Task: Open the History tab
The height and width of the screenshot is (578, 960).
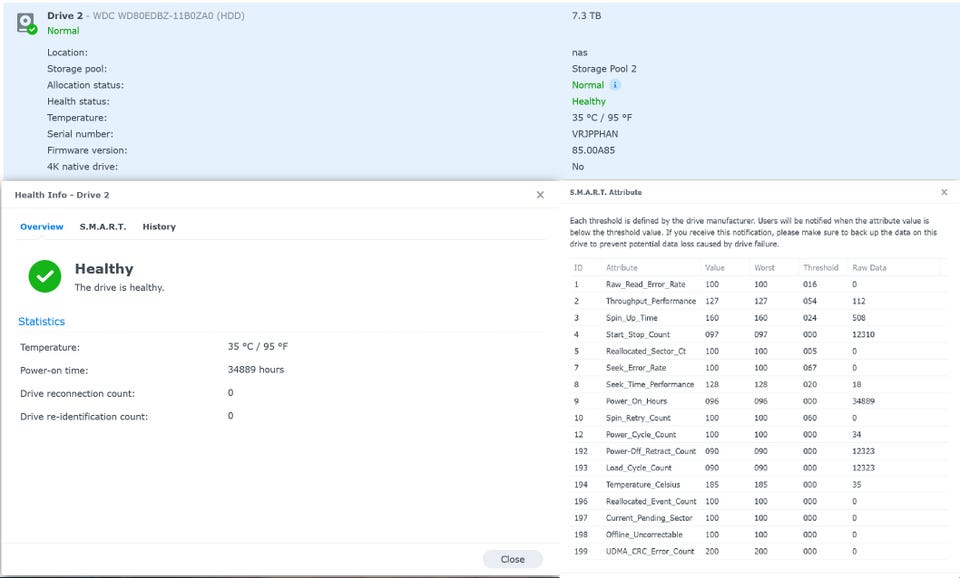Action: [159, 227]
